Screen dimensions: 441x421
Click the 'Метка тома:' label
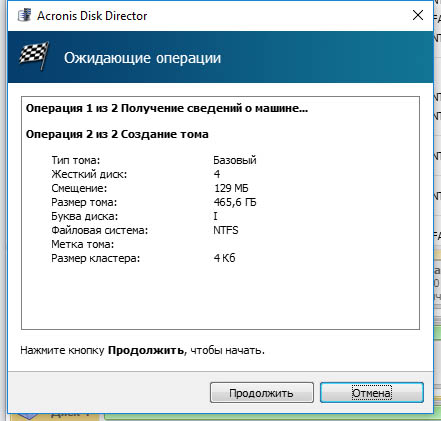pos(83,244)
